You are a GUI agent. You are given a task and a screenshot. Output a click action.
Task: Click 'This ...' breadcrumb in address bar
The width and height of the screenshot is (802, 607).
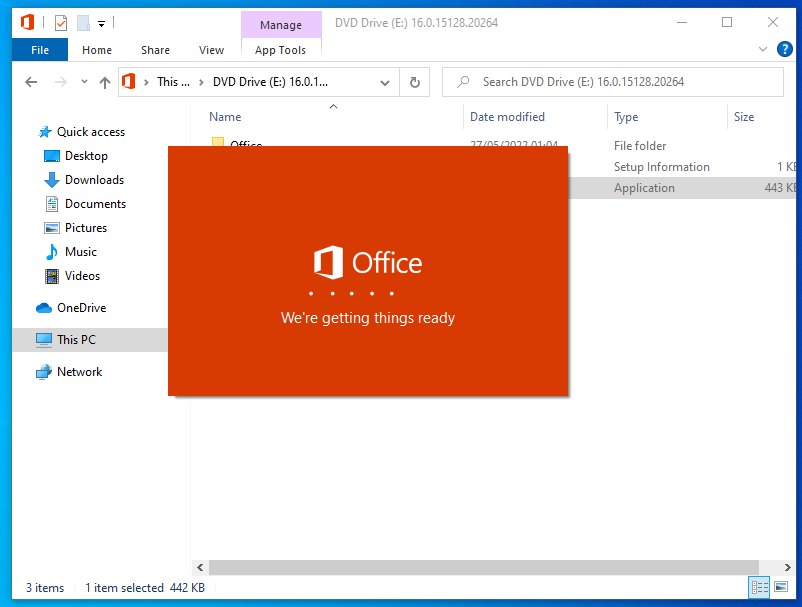pos(173,82)
